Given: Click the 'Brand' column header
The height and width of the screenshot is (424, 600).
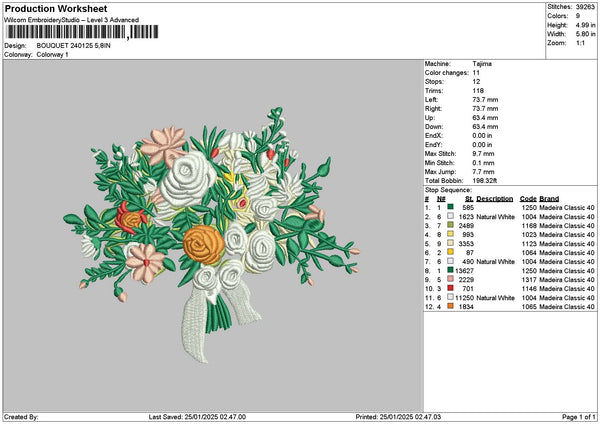Looking at the screenshot, I should pyautogui.click(x=549, y=199).
